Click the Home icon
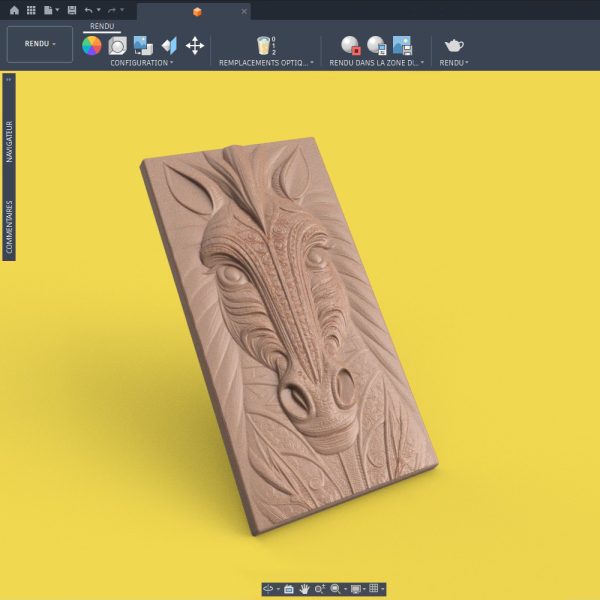This screenshot has height=600, width=600. [x=14, y=10]
